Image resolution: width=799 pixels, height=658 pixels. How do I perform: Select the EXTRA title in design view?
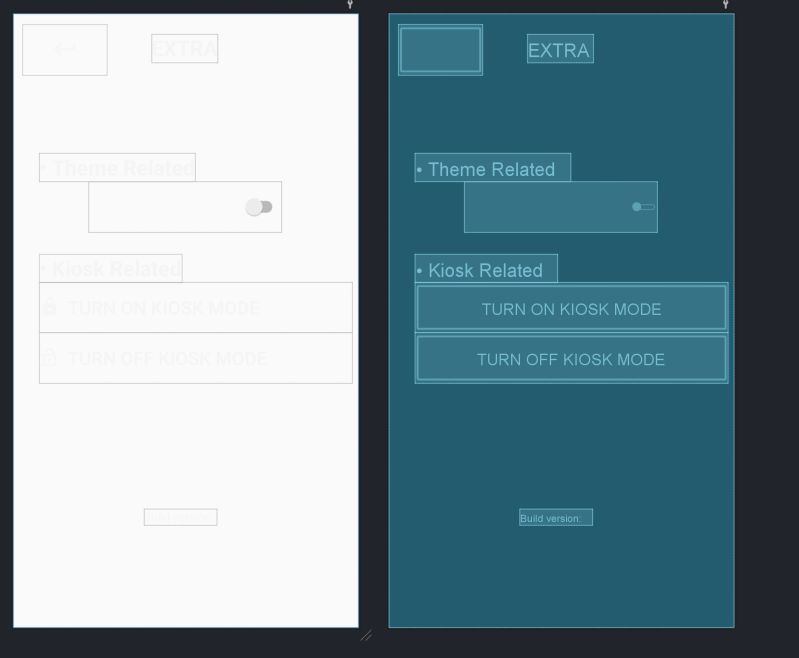point(184,48)
